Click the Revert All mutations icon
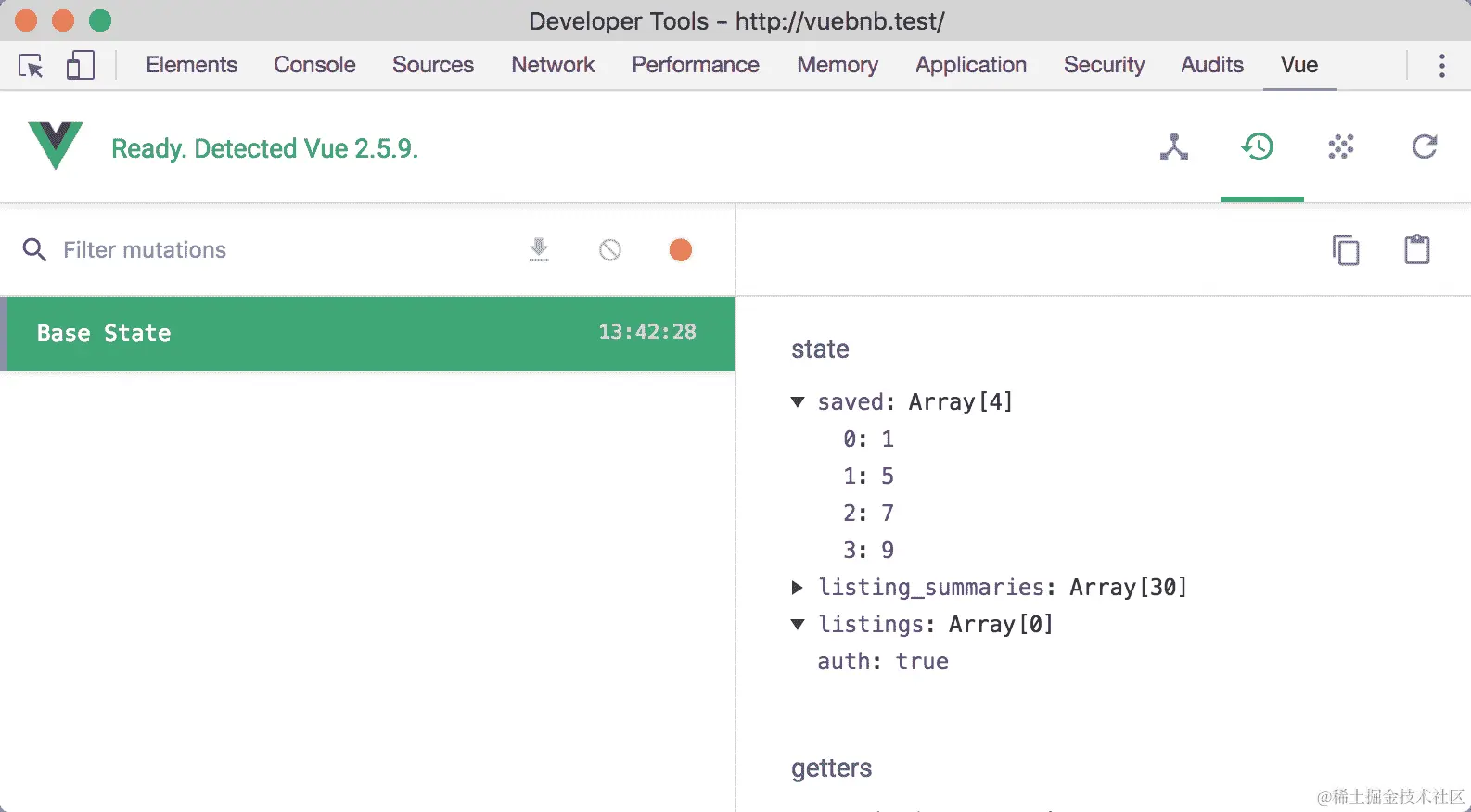Screen dimensions: 1471x812 (x=610, y=249)
